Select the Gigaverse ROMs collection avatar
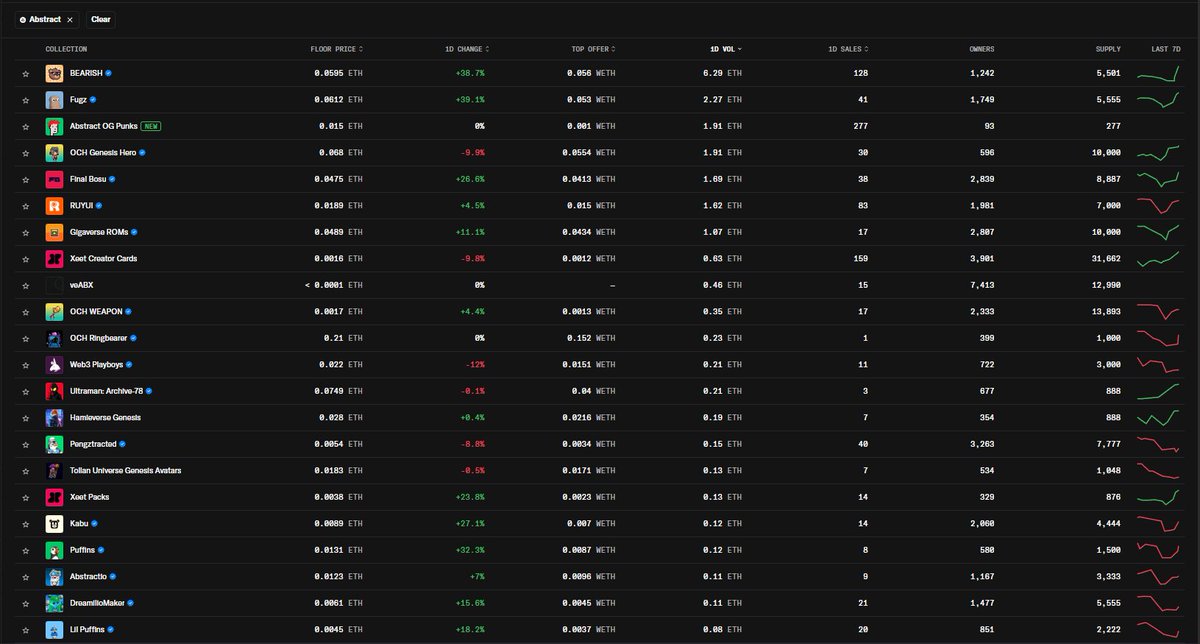1200x644 pixels. pyautogui.click(x=53, y=232)
